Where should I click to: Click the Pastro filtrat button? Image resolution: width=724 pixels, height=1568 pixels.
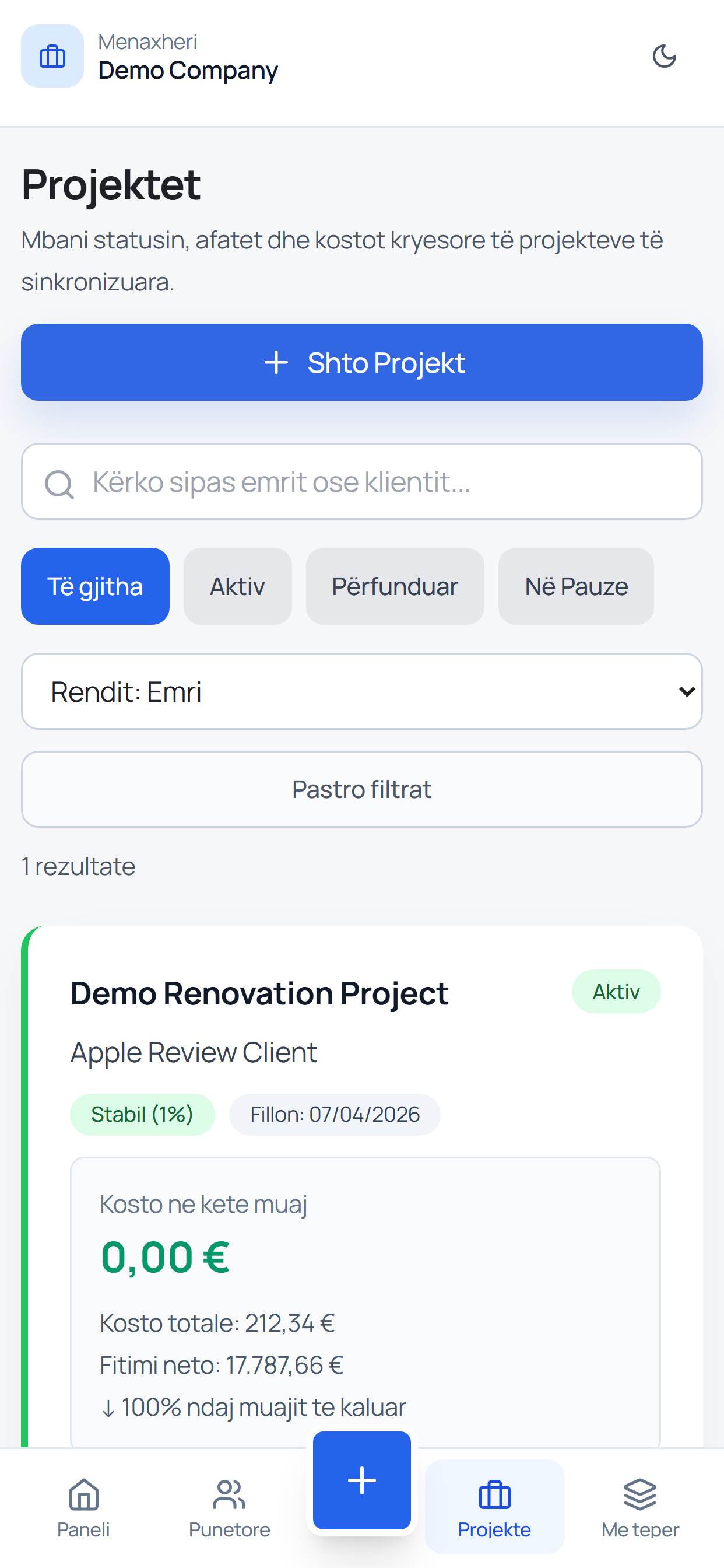[x=362, y=789]
